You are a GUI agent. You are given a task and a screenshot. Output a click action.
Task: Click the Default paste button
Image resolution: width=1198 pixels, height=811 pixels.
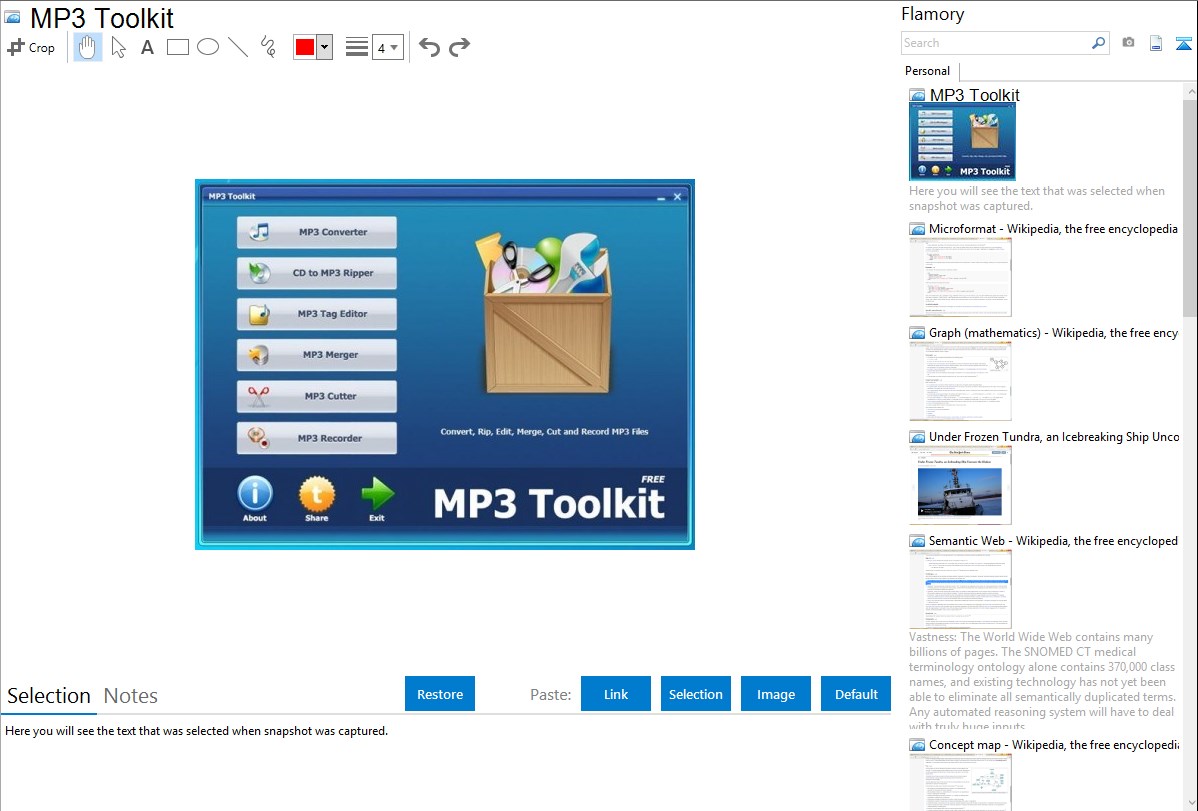tap(856, 693)
